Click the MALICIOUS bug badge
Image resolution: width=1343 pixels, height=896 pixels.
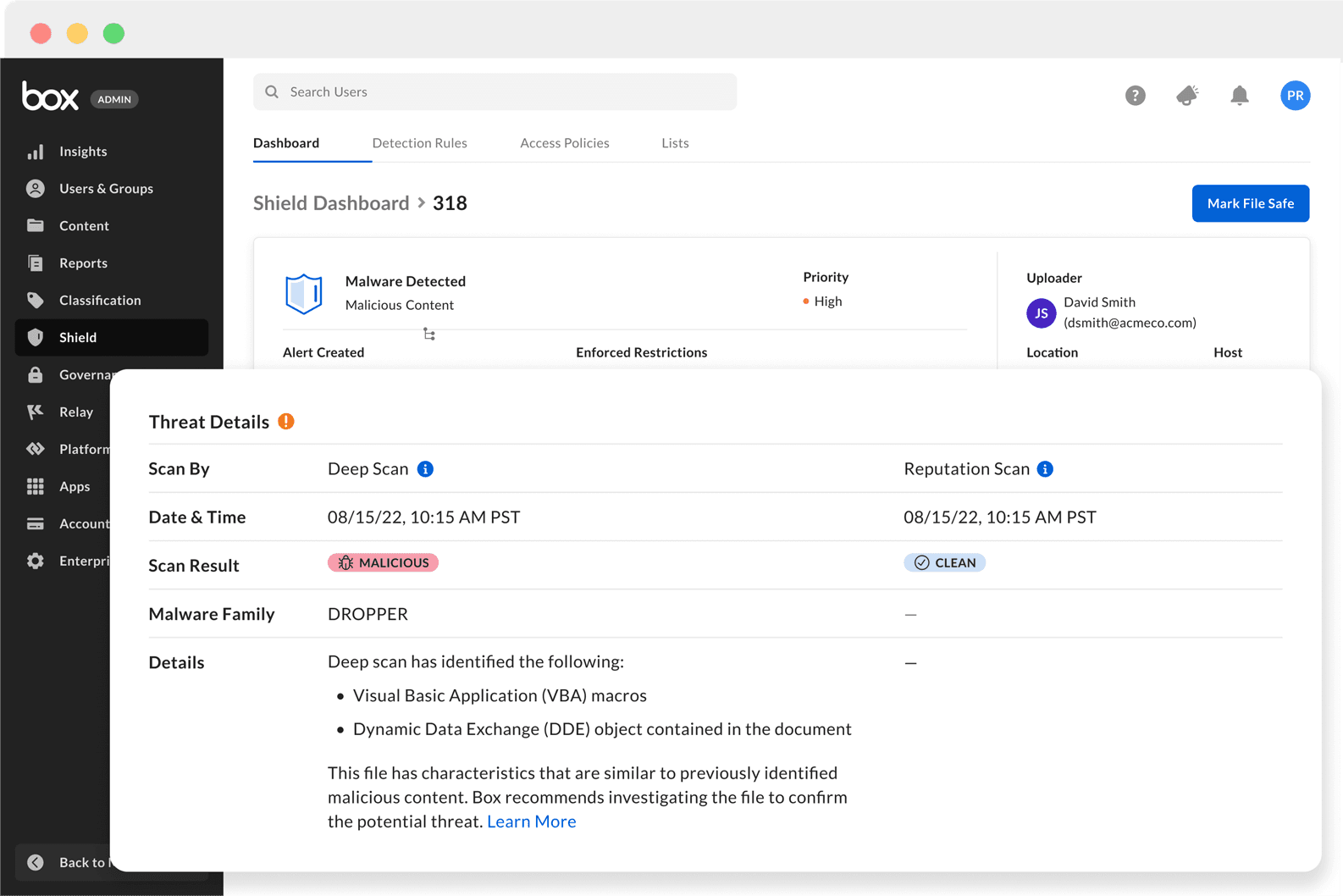[383, 563]
